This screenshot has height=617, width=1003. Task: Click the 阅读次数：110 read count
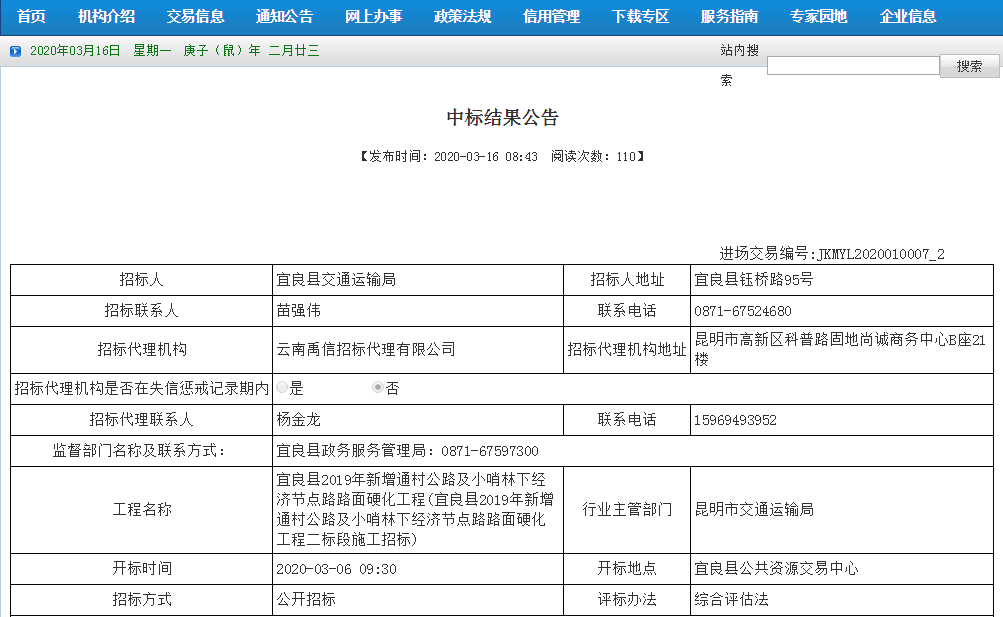pos(593,157)
